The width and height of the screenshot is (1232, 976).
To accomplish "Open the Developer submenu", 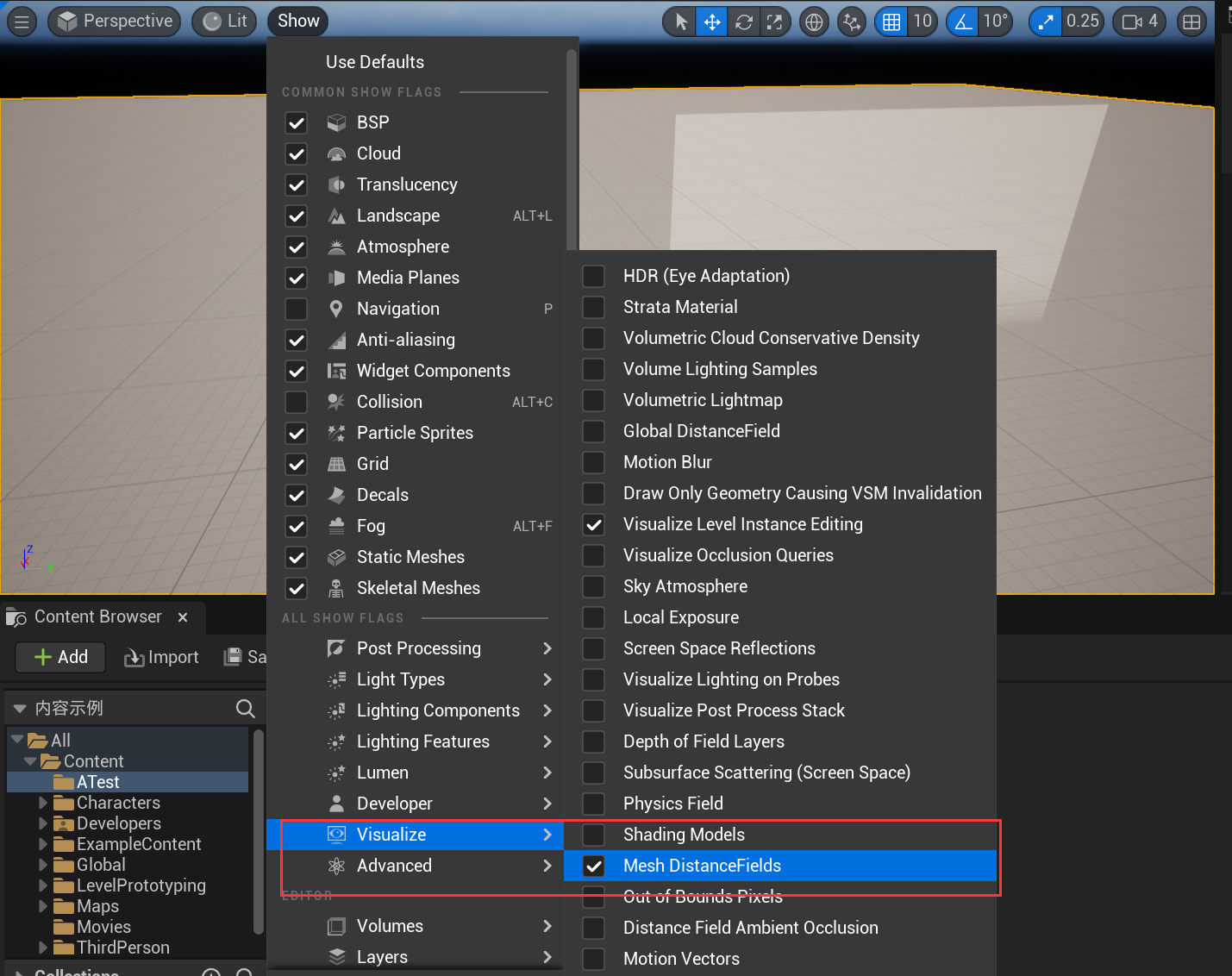I will point(416,804).
